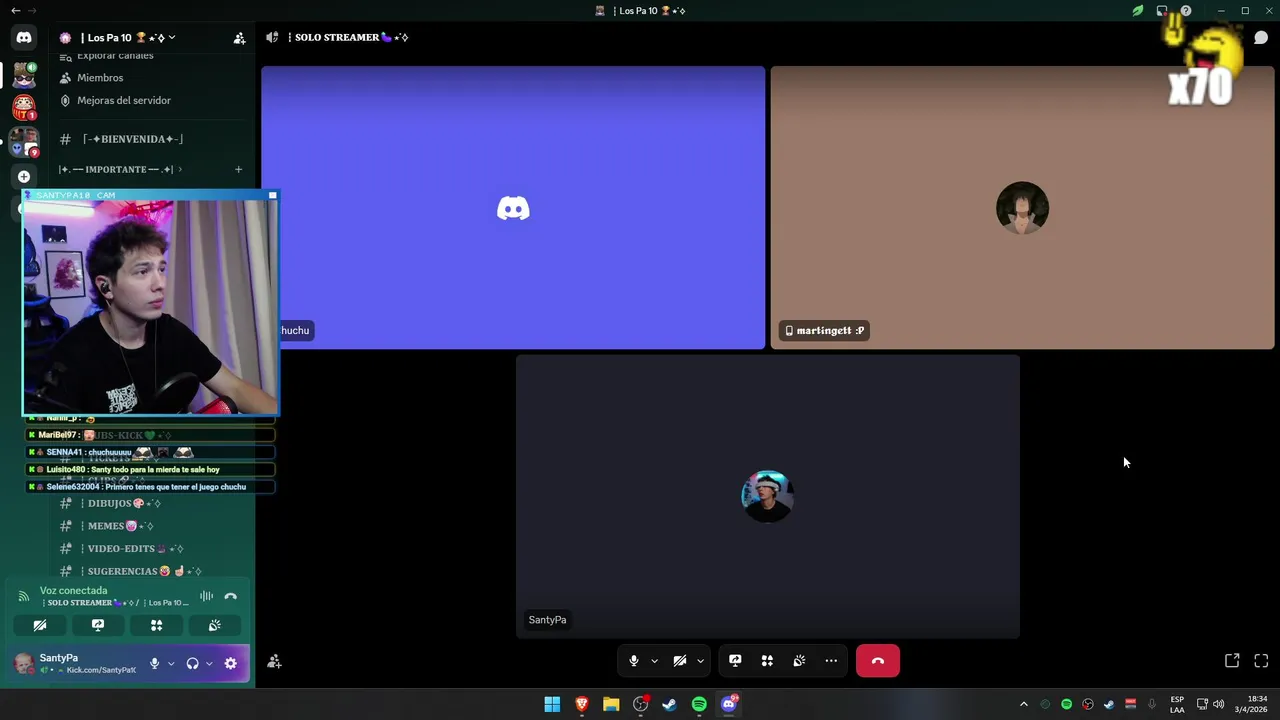The width and height of the screenshot is (1280, 720).
Task: Mute mic in the SantyPa user panel
Action: coord(154,663)
